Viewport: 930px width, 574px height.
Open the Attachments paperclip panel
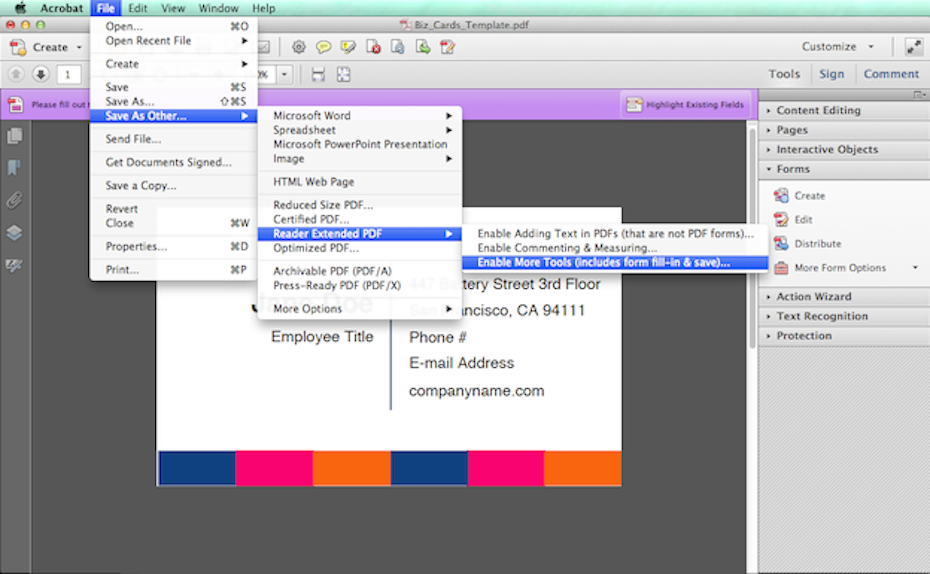[x=14, y=200]
